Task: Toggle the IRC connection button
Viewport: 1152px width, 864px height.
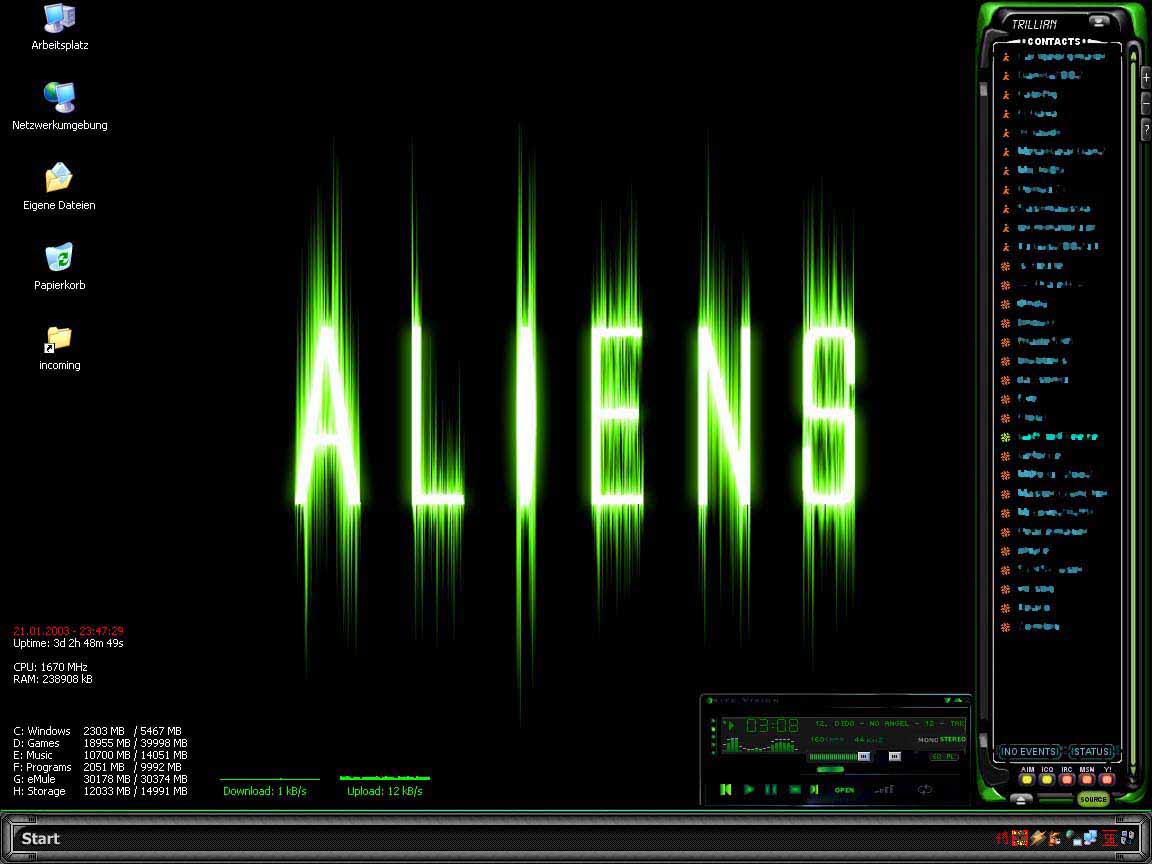Action: (1067, 780)
